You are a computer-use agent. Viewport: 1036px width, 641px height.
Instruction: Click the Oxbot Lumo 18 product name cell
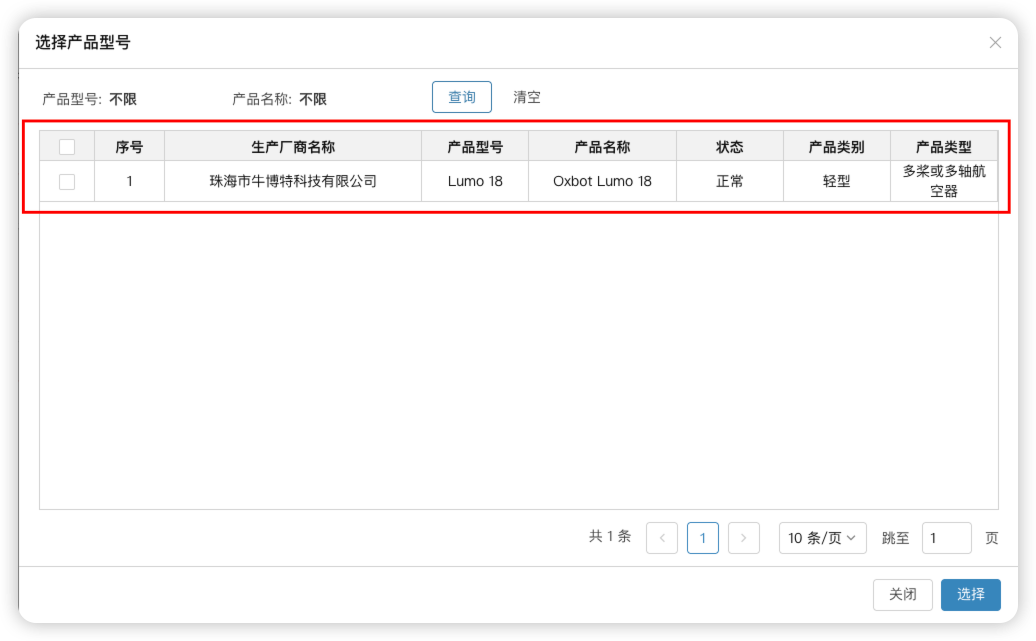(602, 182)
